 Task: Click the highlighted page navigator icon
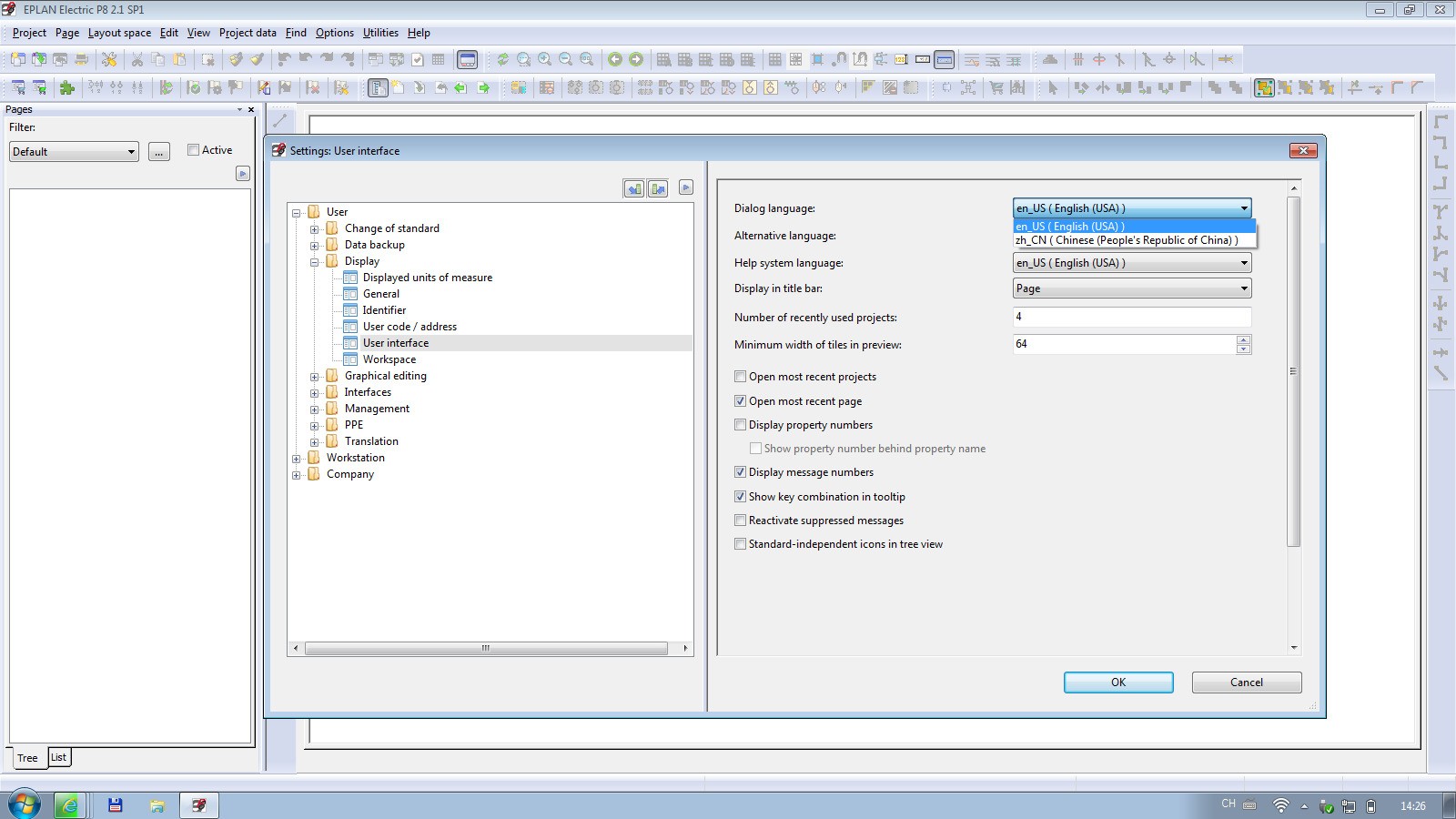point(378,88)
